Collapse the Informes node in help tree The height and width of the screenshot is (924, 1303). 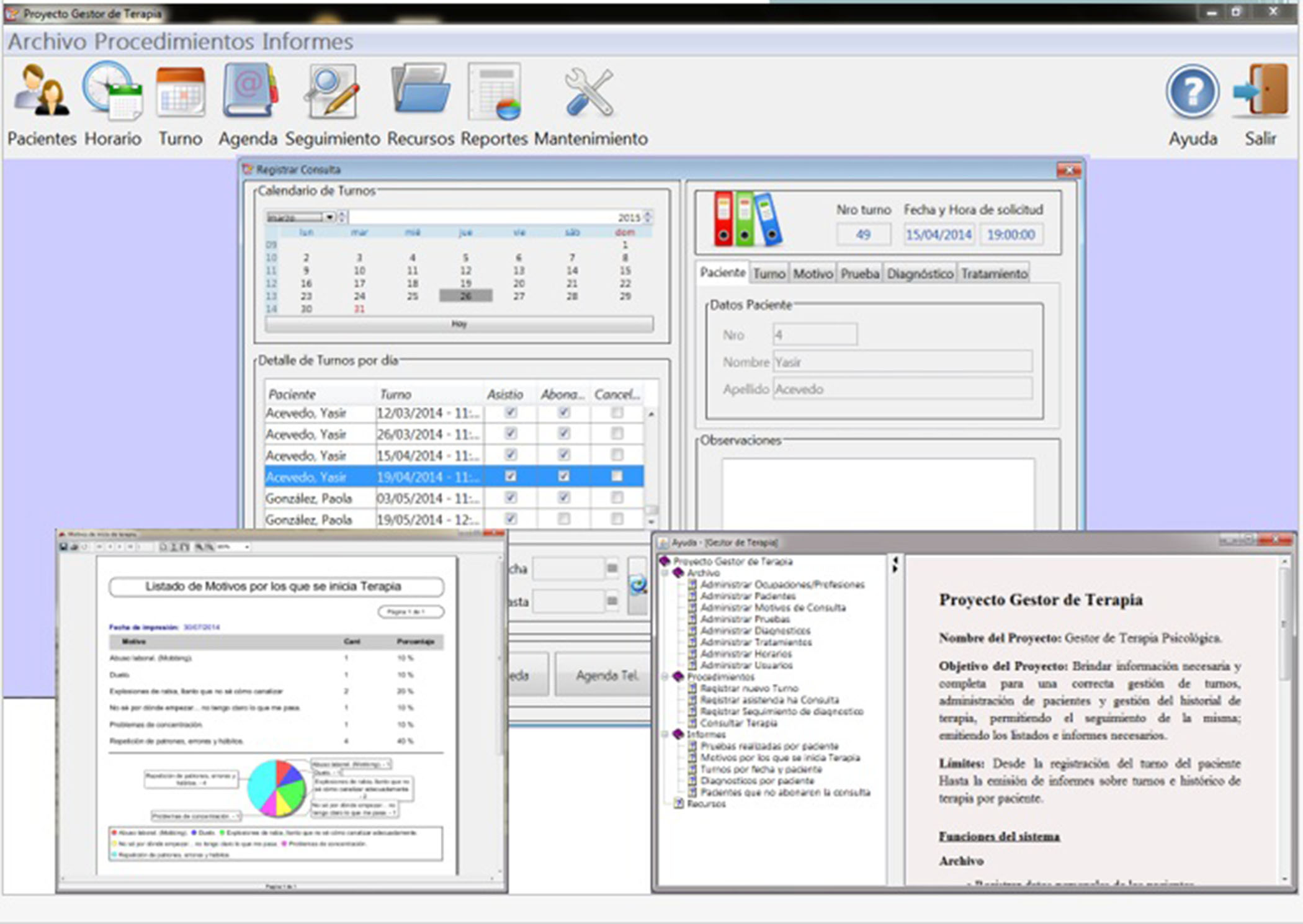pos(666,735)
